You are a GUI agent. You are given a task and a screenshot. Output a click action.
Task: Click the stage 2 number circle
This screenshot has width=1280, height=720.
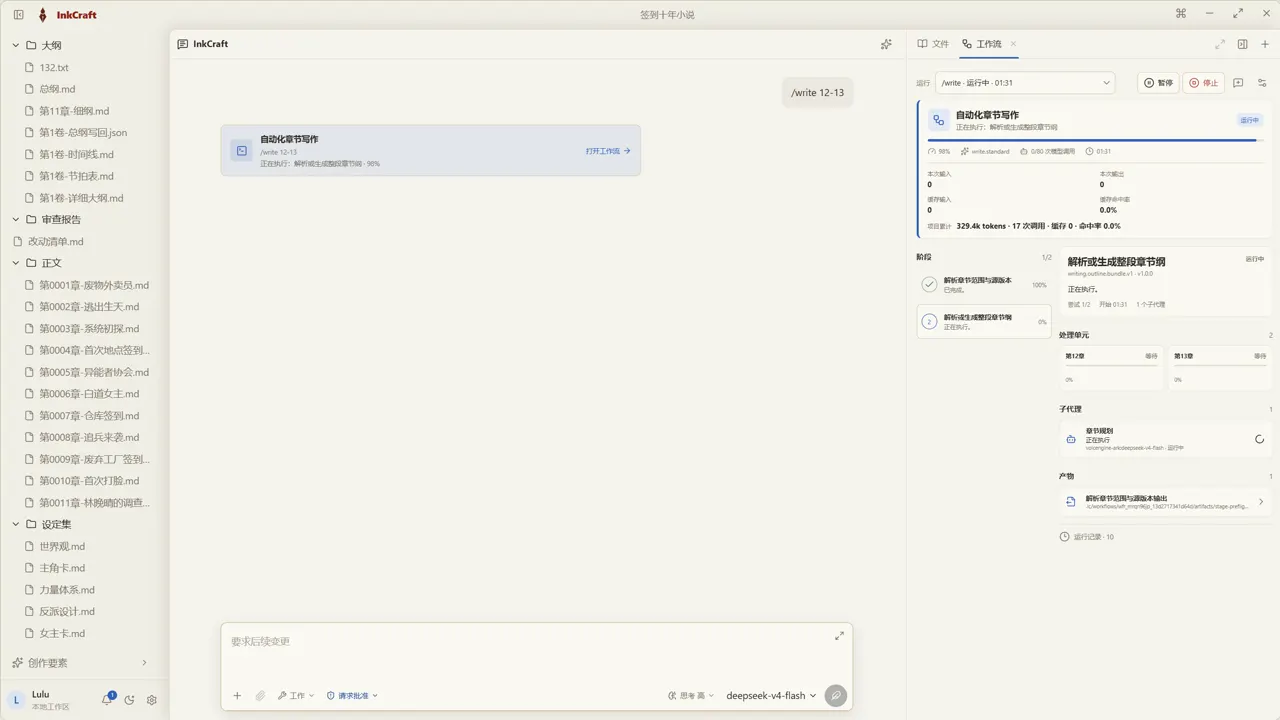pos(929,322)
